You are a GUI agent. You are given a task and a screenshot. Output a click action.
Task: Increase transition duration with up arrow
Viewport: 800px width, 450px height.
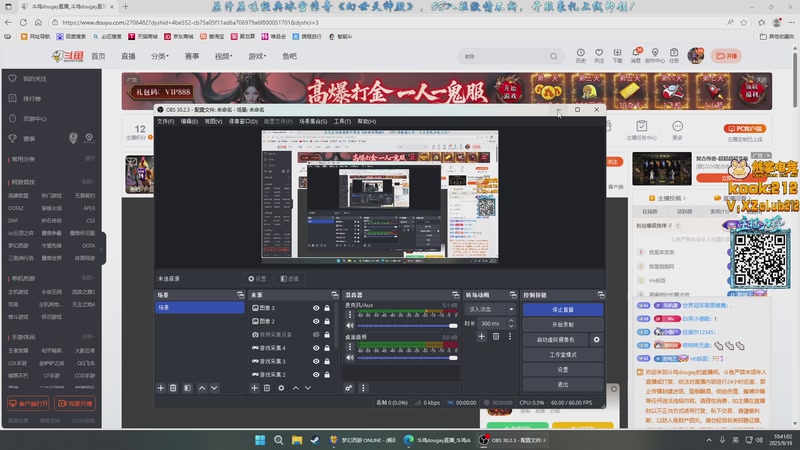pyautogui.click(x=511, y=320)
